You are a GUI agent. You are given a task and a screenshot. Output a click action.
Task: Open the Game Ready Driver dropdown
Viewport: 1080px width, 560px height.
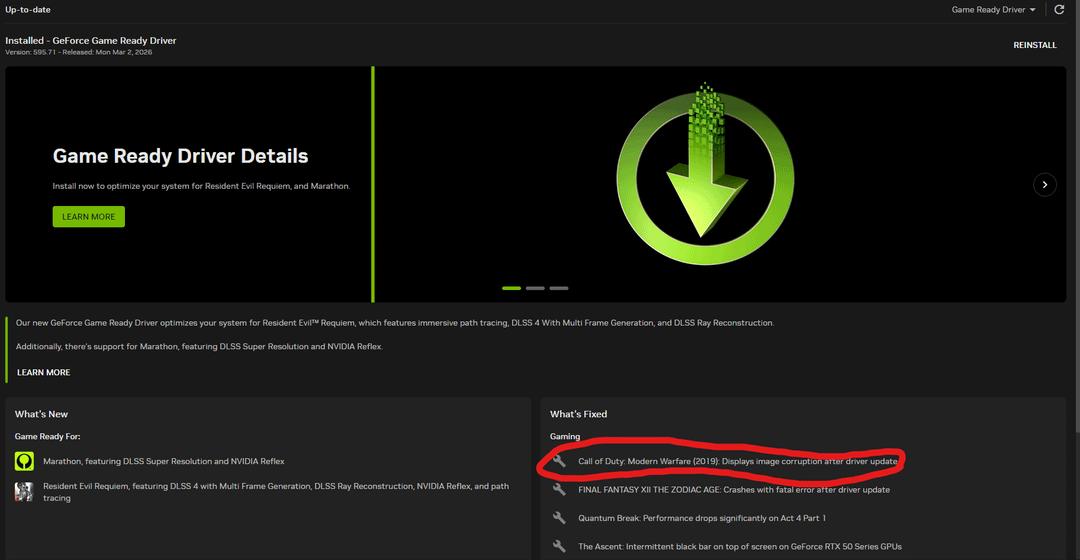click(995, 10)
